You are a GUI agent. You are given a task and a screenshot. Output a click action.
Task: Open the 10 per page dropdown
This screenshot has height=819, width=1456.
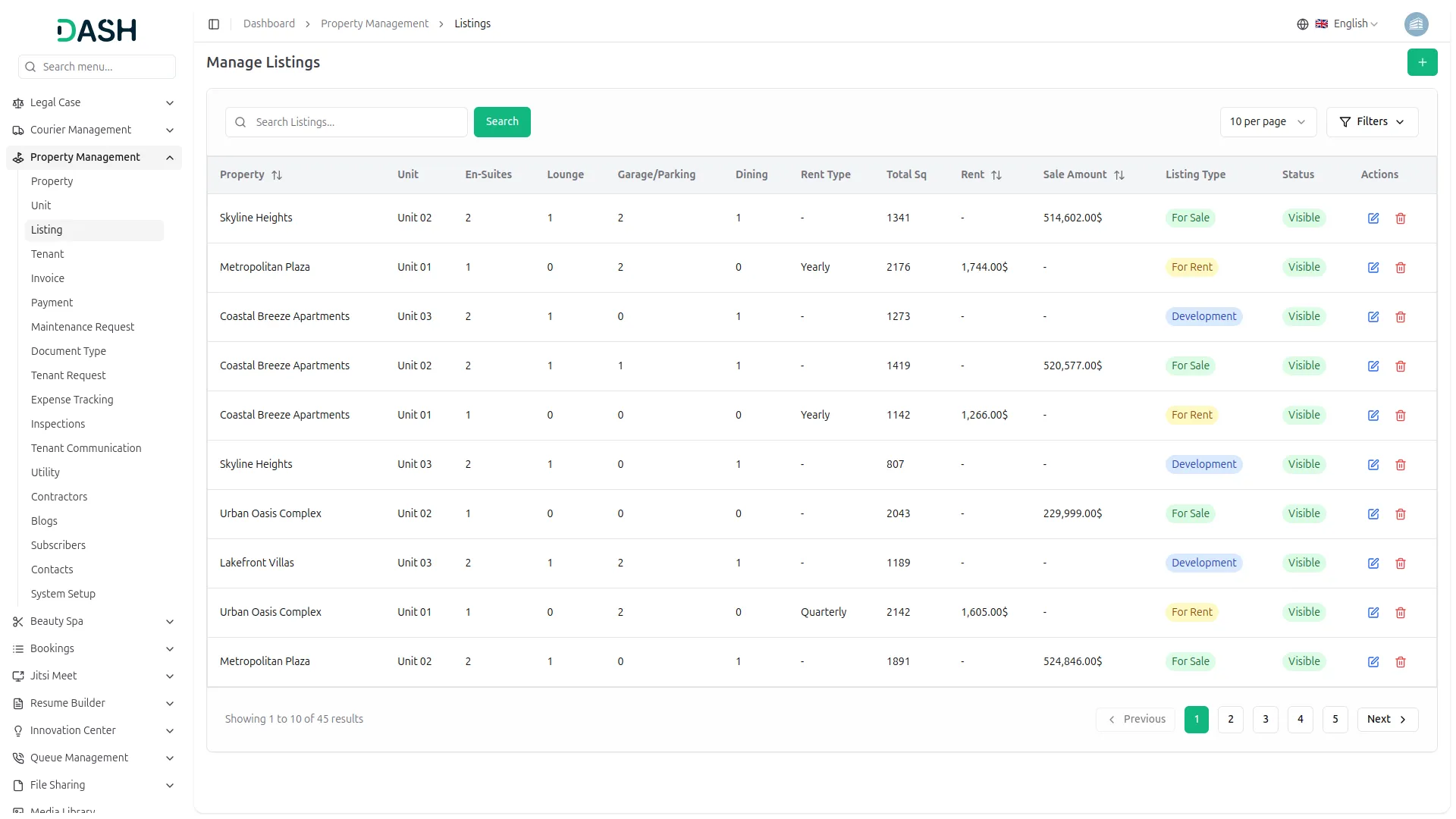coord(1267,122)
